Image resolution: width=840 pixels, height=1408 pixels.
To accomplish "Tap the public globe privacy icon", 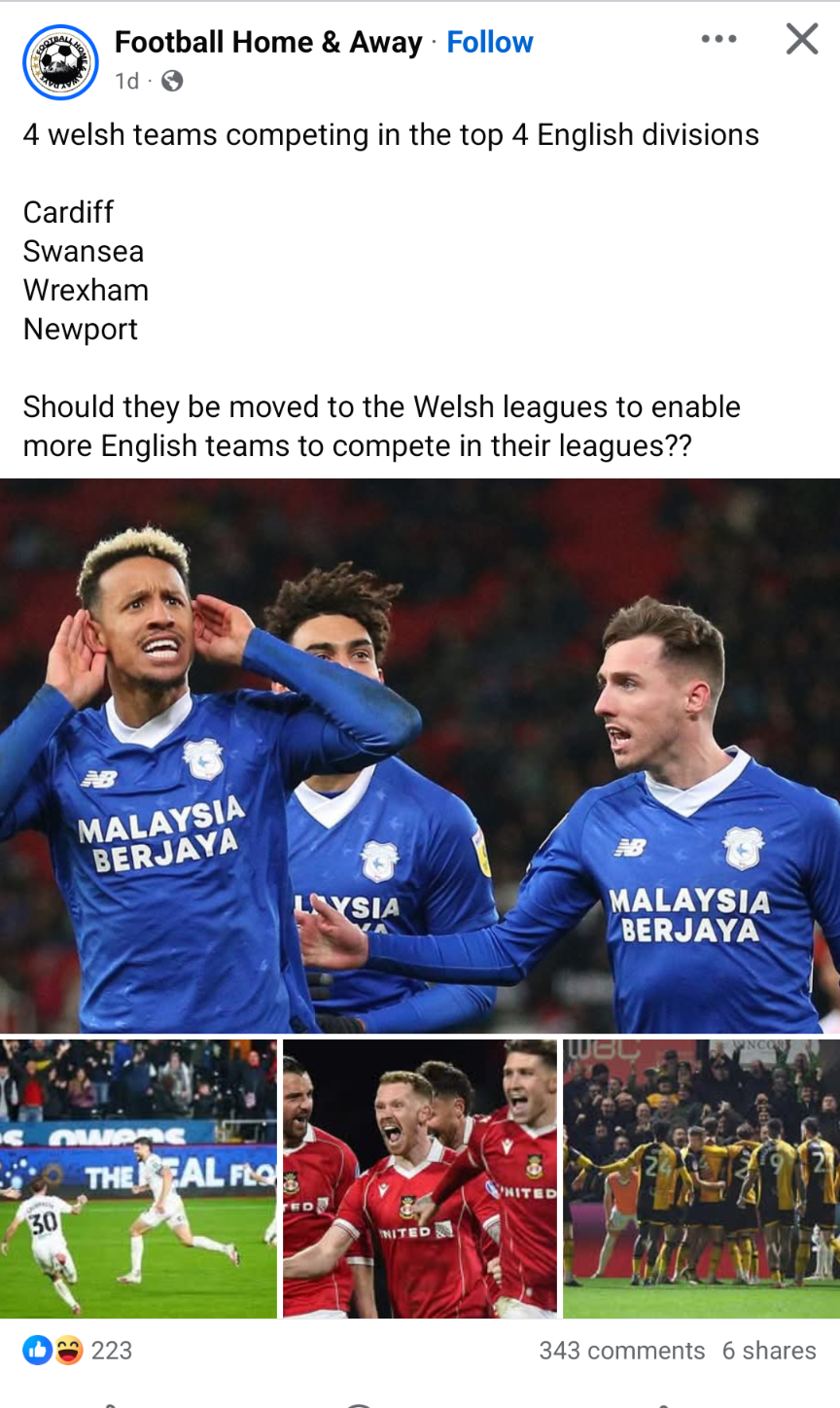I will coord(172,81).
